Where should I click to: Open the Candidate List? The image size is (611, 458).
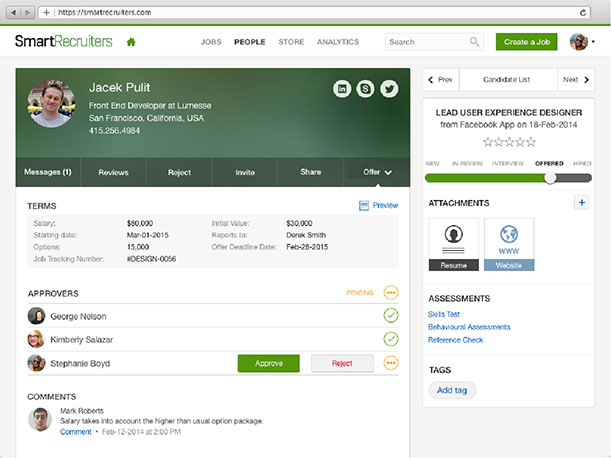tap(507, 80)
